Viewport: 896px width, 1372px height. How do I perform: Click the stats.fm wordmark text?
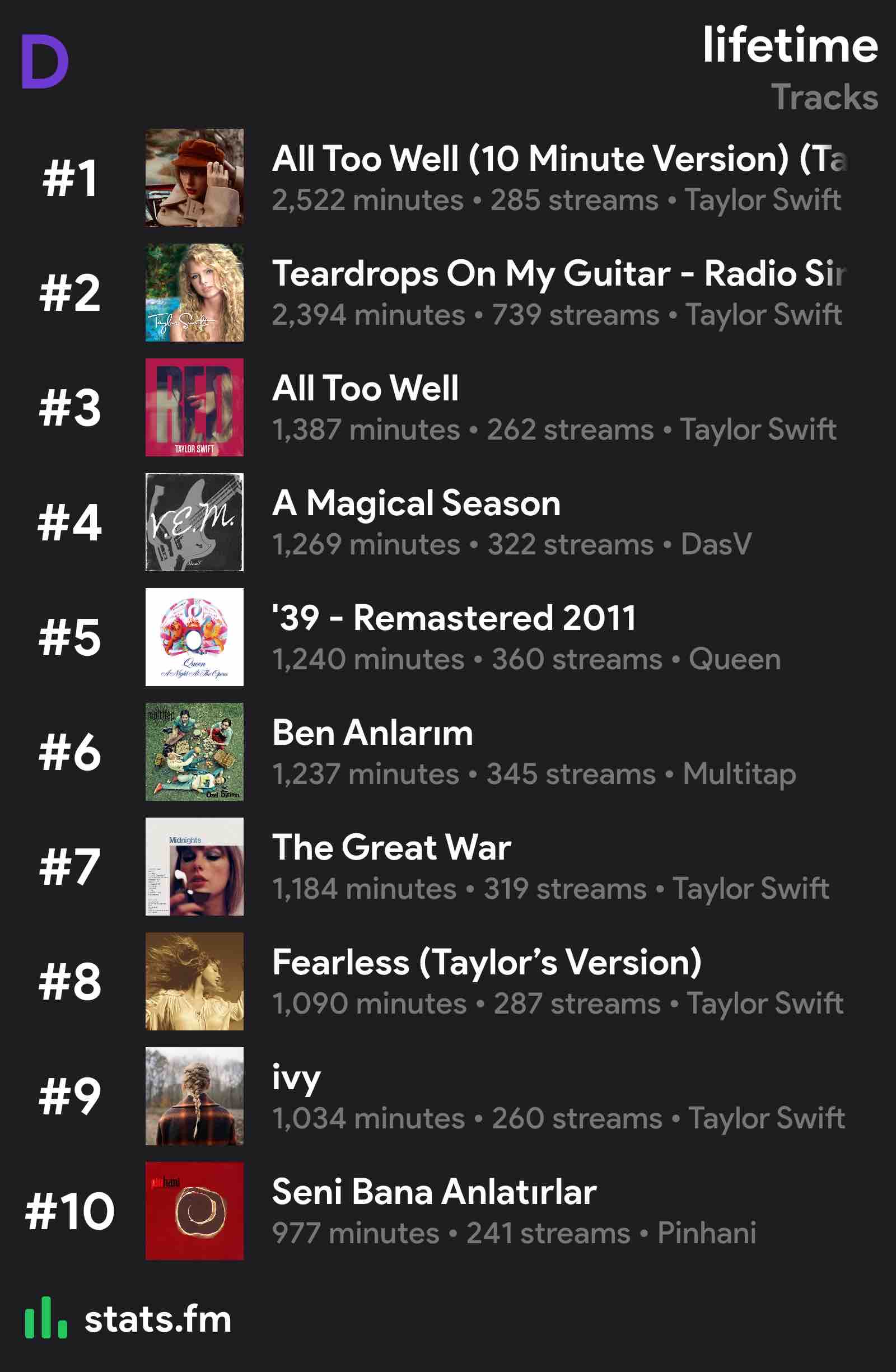pyautogui.click(x=158, y=1319)
